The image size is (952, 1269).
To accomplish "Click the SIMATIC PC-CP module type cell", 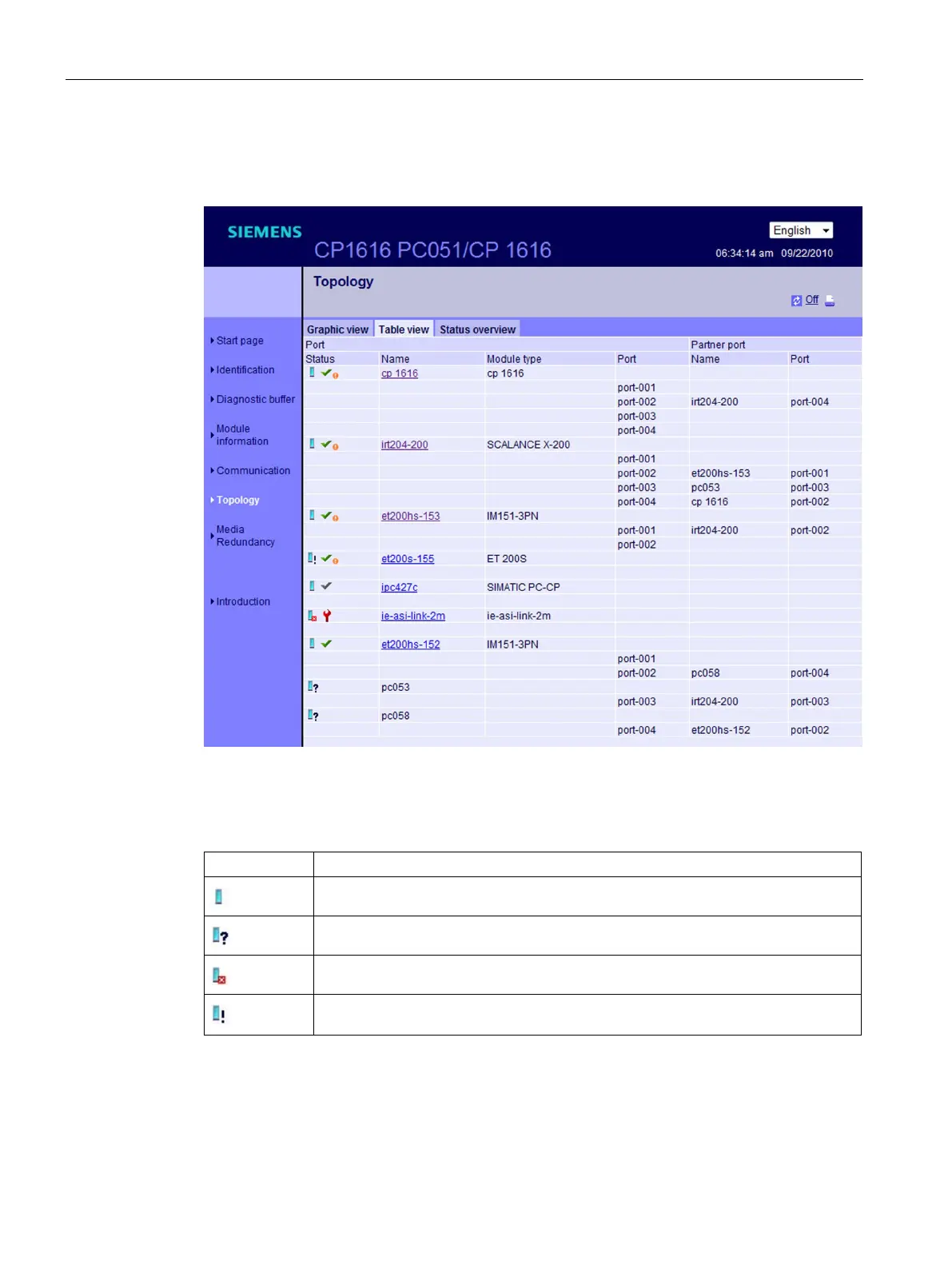I will [524, 588].
